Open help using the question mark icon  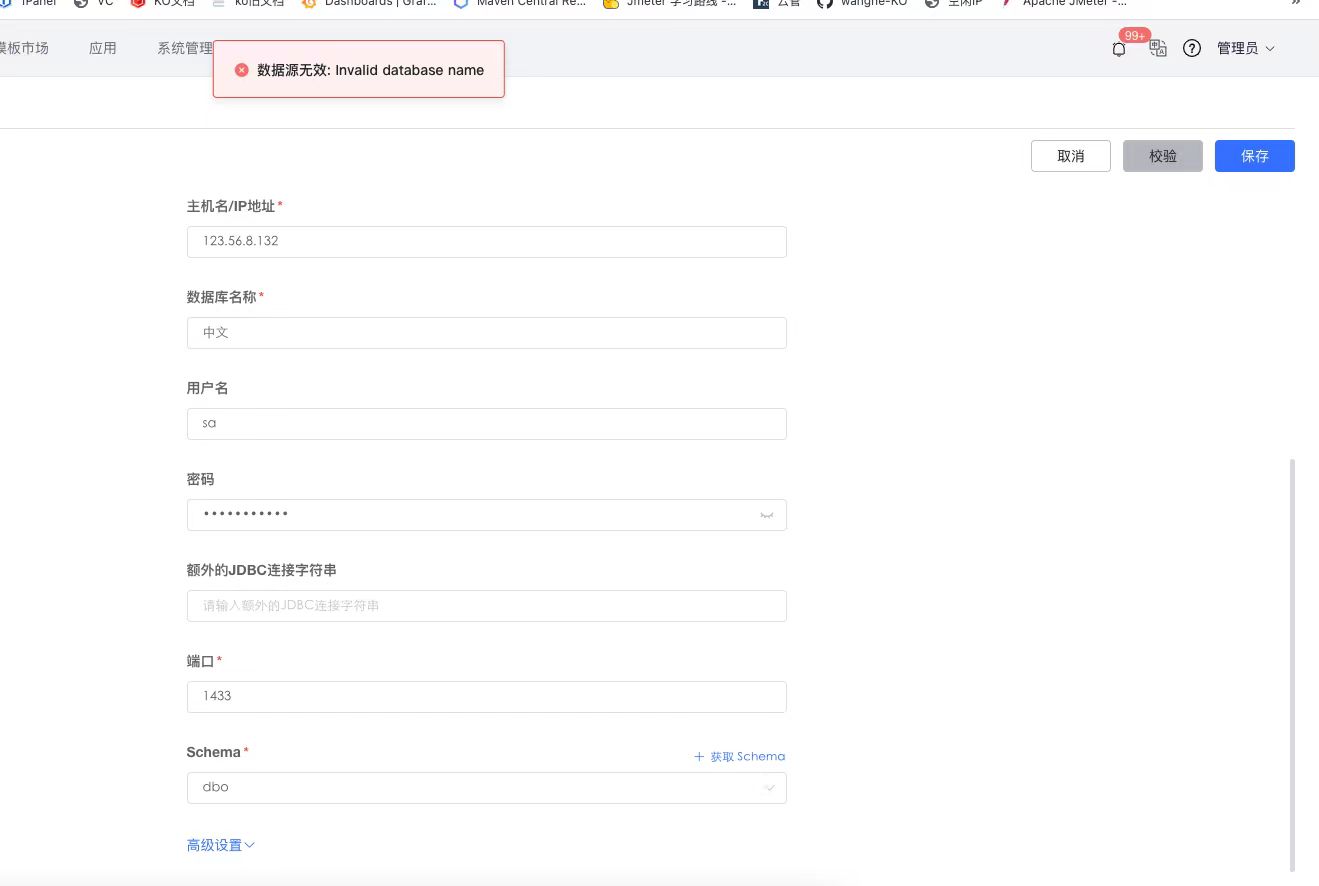1191,48
